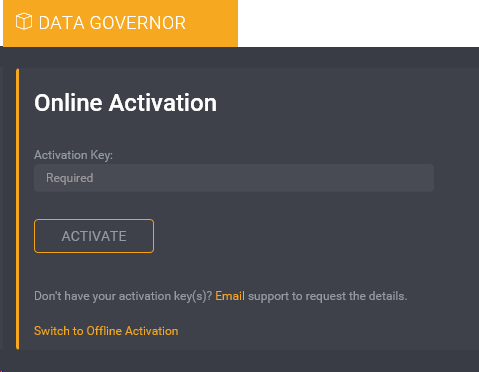Click the orange banner right of GOVERNOR
The image size is (479, 372).
tap(211, 23)
